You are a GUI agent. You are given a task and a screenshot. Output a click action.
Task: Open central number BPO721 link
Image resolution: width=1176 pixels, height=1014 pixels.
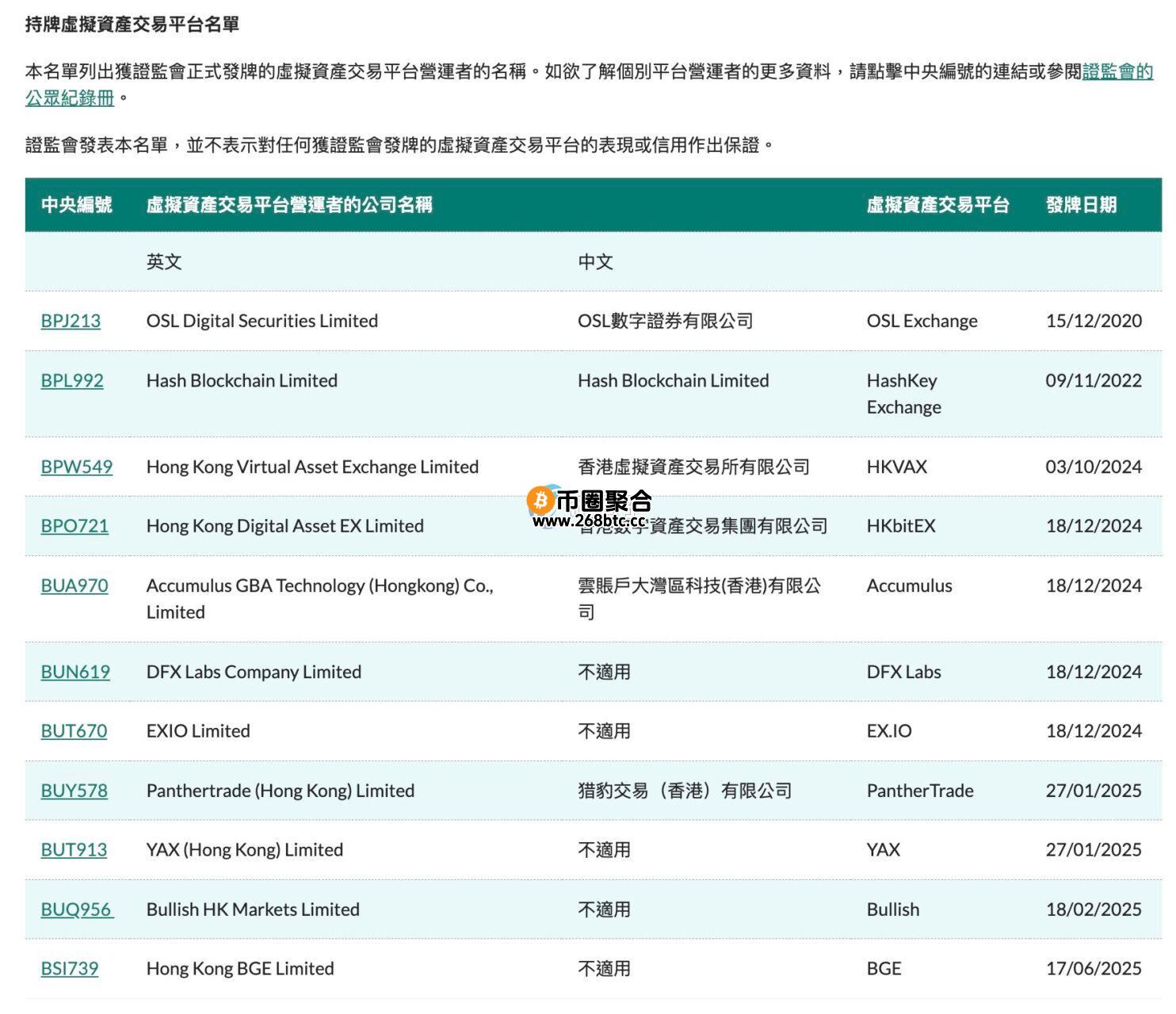pos(74,526)
